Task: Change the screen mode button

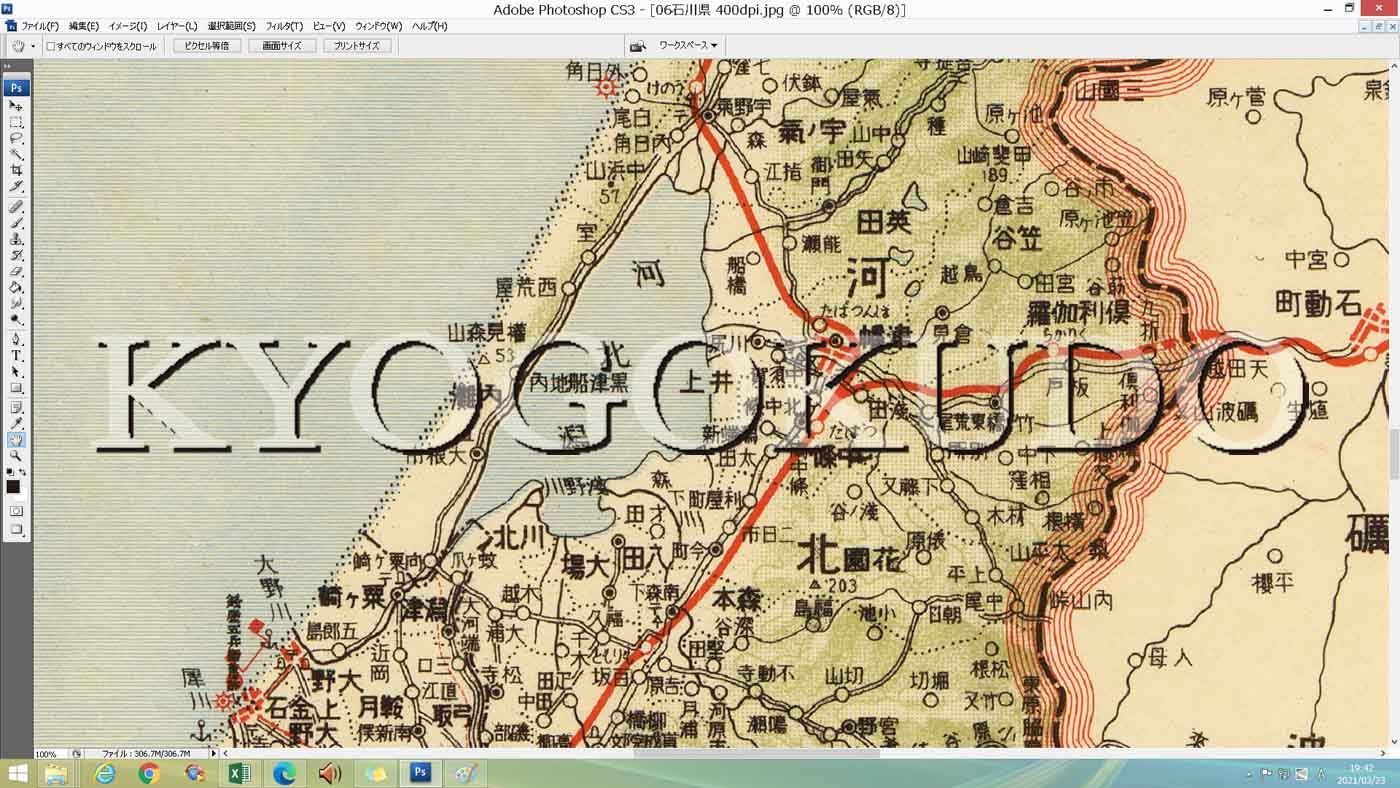Action: click(x=16, y=530)
